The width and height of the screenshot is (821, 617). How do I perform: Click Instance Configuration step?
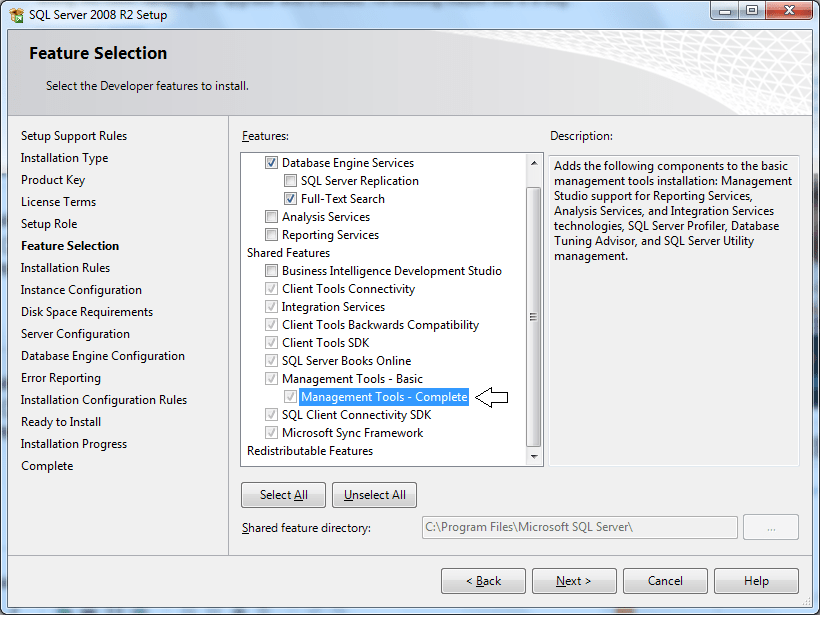81,290
